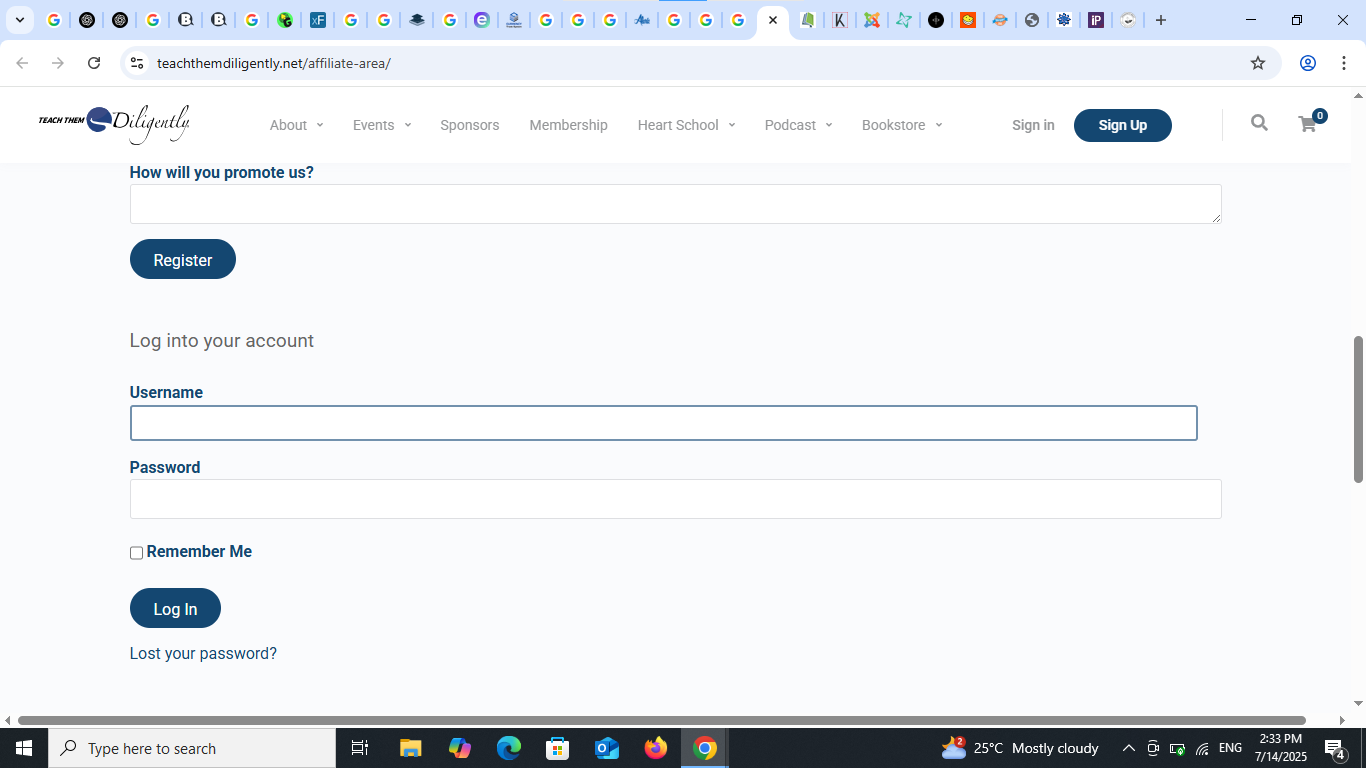Open Microsoft Store from the taskbar
Screen dimensions: 1366x768
tap(558, 748)
